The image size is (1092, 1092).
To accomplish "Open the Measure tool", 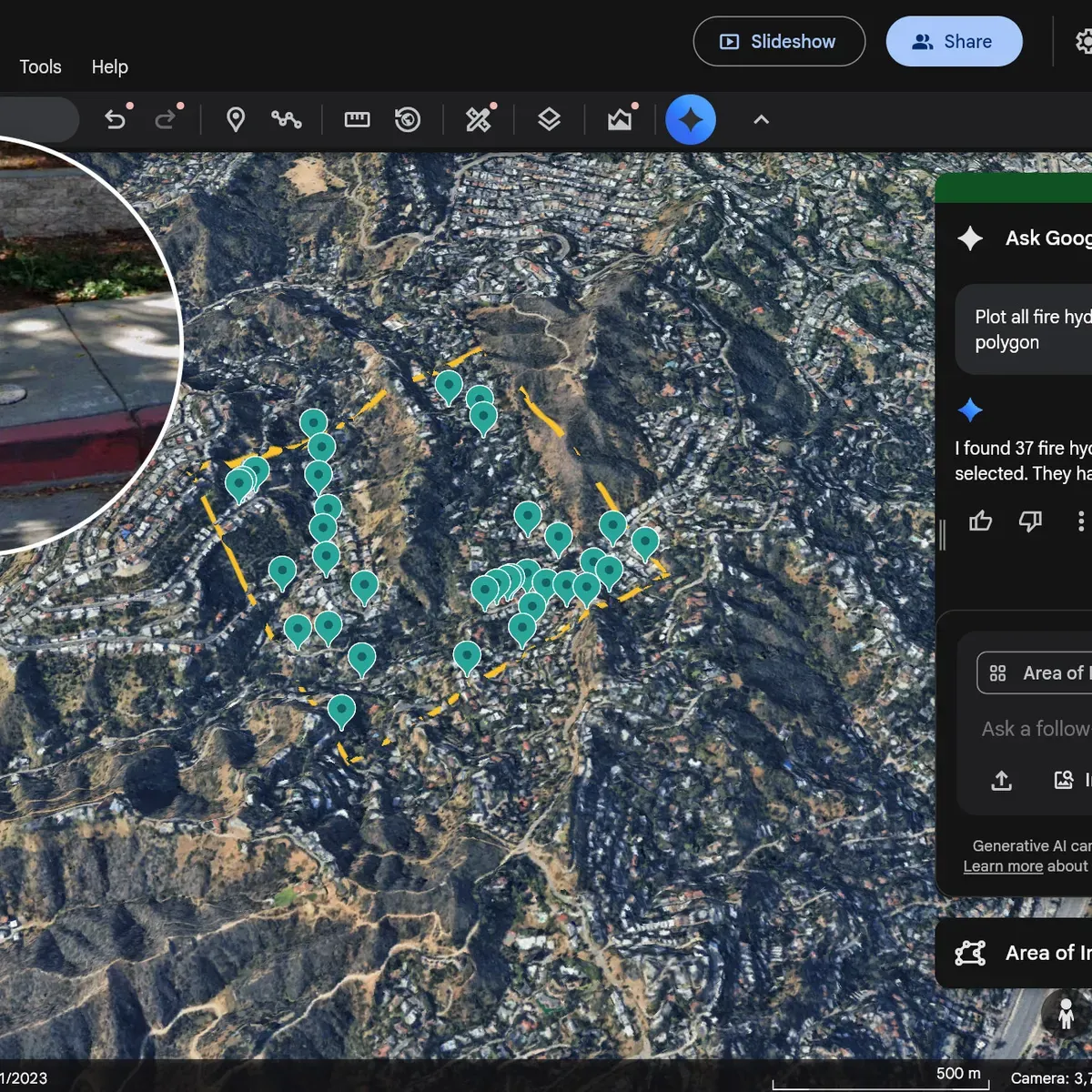I will coord(357,119).
